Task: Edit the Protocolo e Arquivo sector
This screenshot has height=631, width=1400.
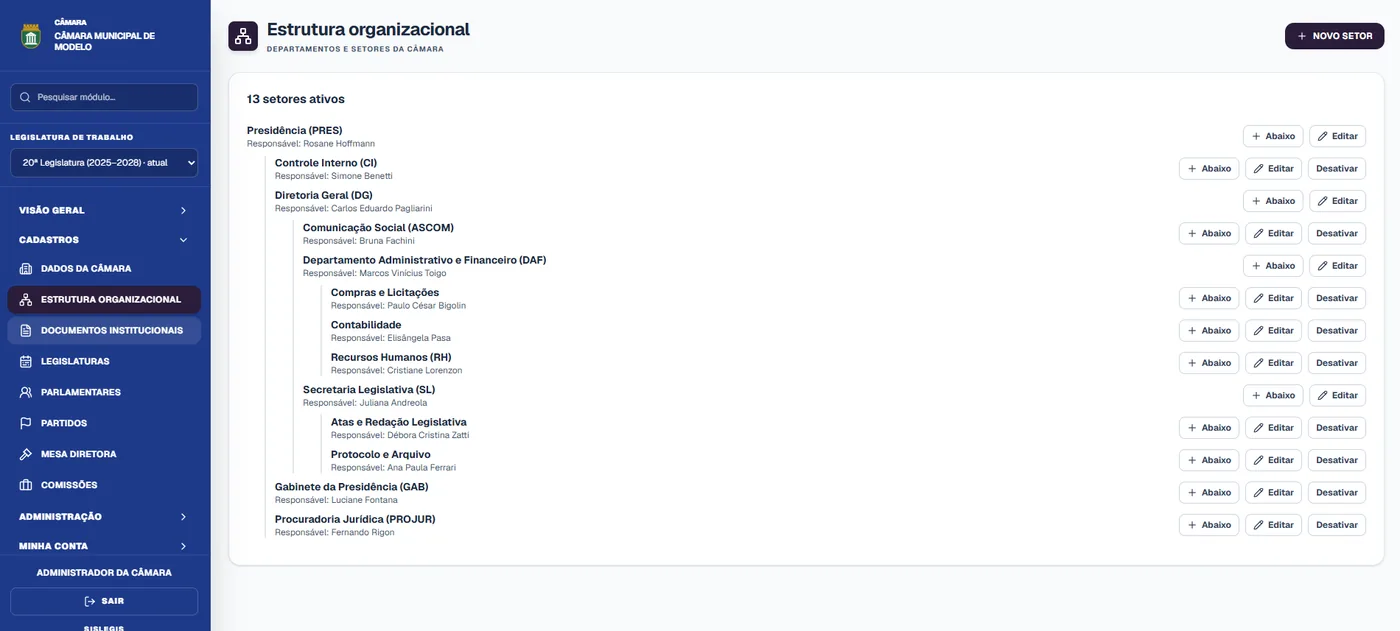Action: click(x=1273, y=460)
